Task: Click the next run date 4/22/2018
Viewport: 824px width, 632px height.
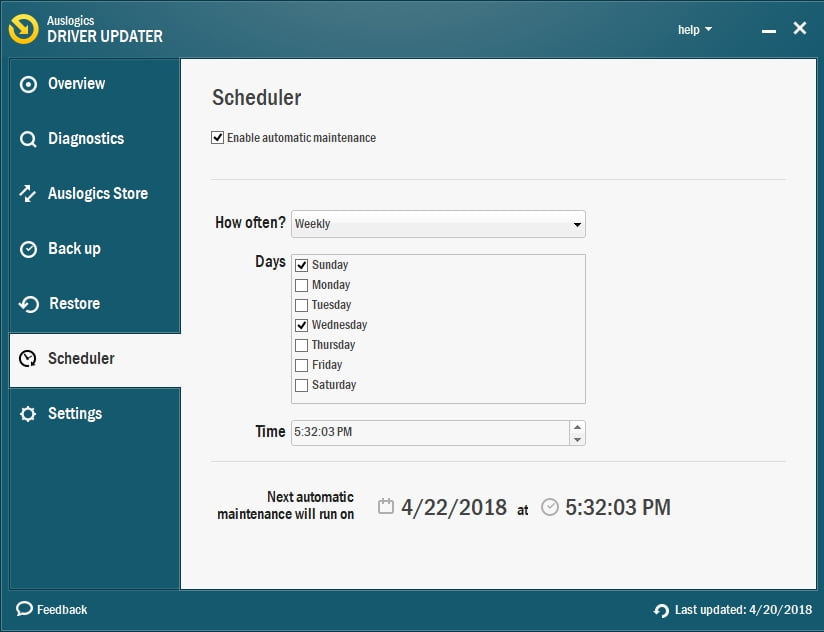Action: [454, 507]
